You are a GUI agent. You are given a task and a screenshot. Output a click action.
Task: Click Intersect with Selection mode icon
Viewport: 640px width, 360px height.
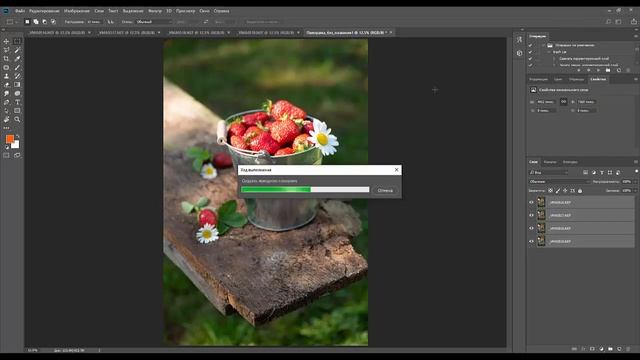53,22
